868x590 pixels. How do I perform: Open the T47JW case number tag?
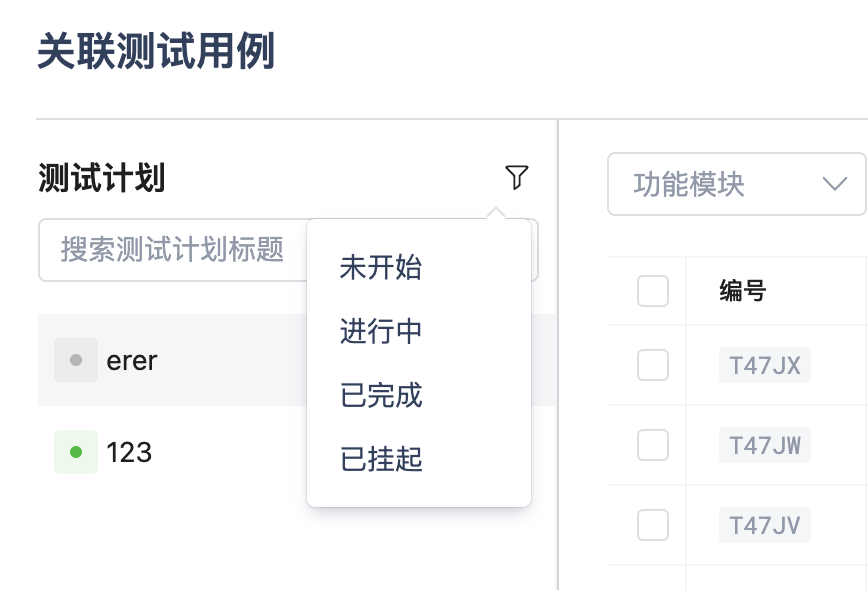(765, 445)
